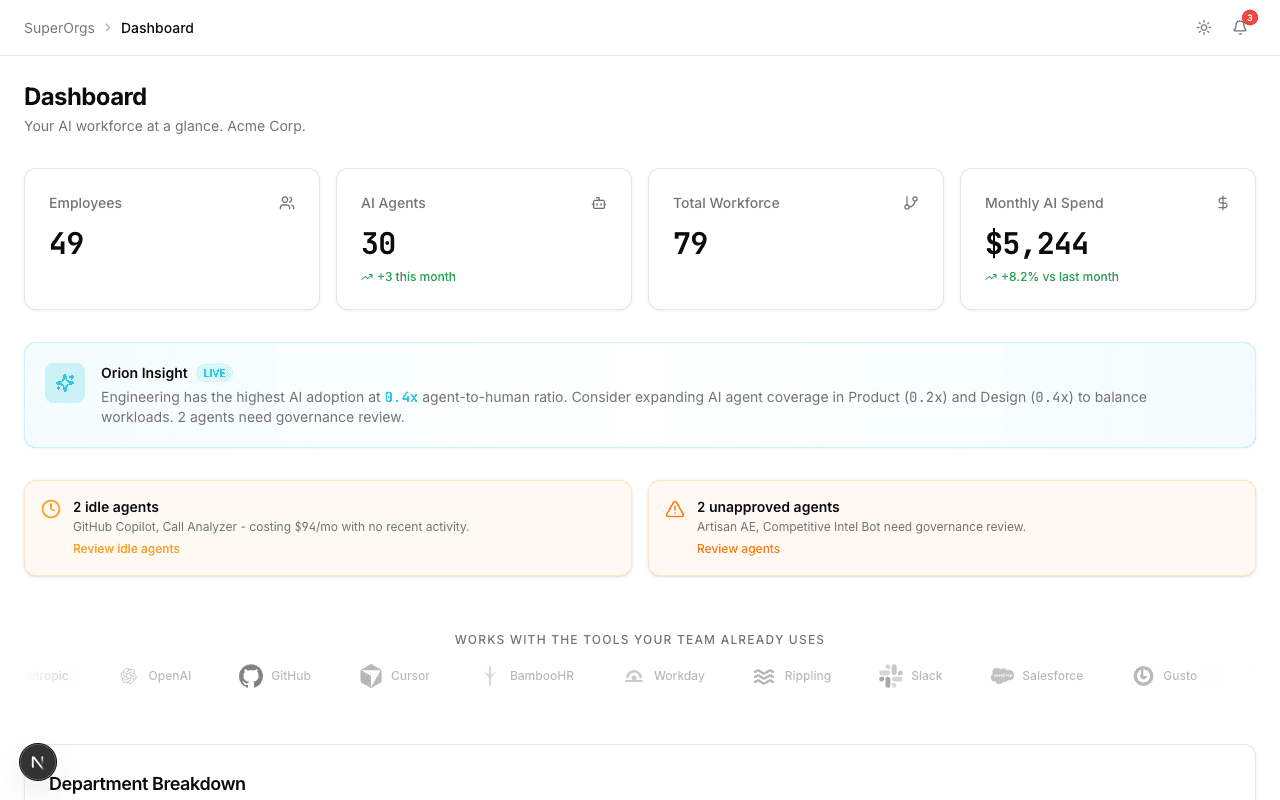Click the Cursor integration logo
Screen dimensions: 1280x800
point(371,675)
